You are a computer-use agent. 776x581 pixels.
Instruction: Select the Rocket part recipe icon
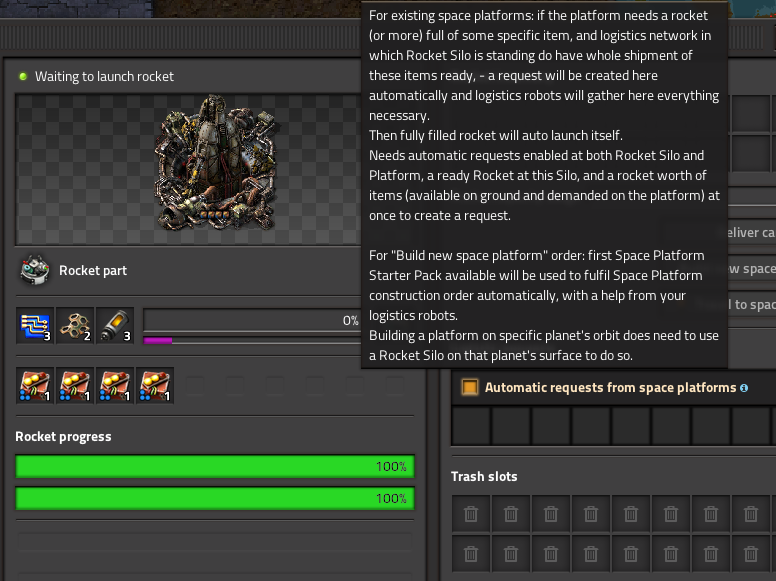point(35,270)
